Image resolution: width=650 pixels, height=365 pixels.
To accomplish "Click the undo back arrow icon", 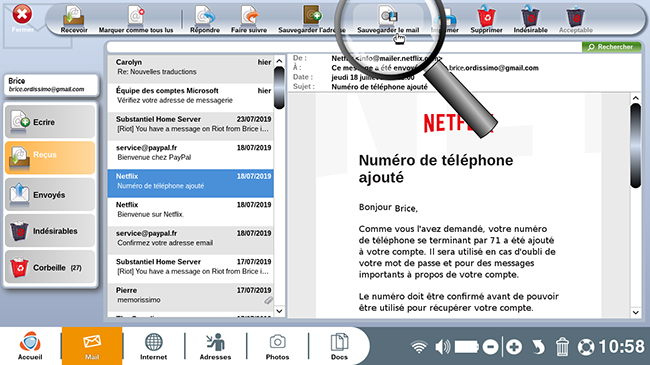I will [x=538, y=347].
